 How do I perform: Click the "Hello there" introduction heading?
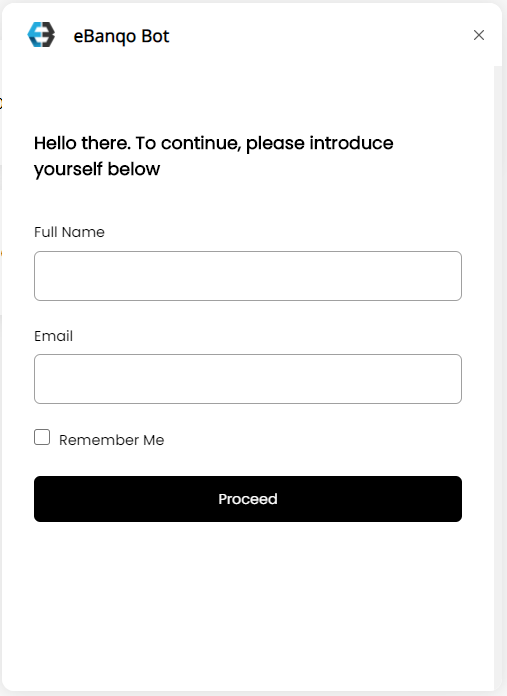214,156
